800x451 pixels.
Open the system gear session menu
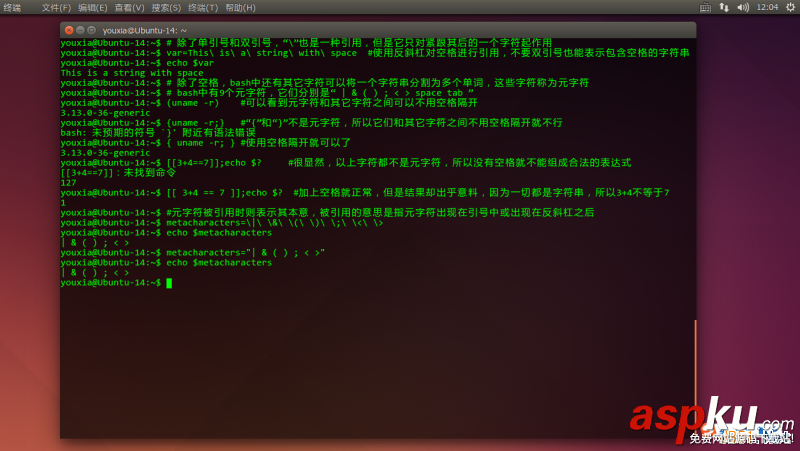click(790, 7)
